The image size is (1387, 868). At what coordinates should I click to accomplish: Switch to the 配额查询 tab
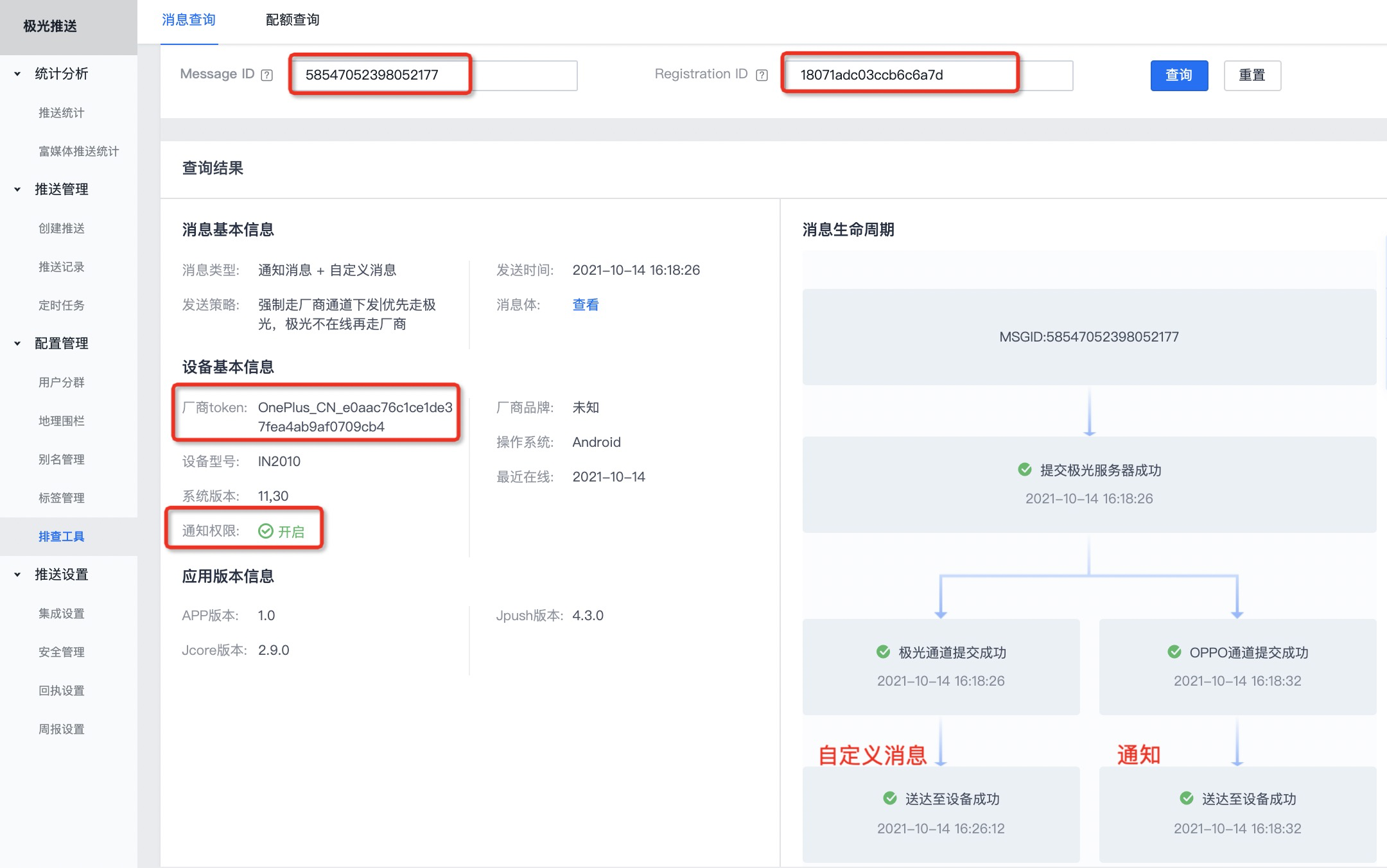coord(292,20)
